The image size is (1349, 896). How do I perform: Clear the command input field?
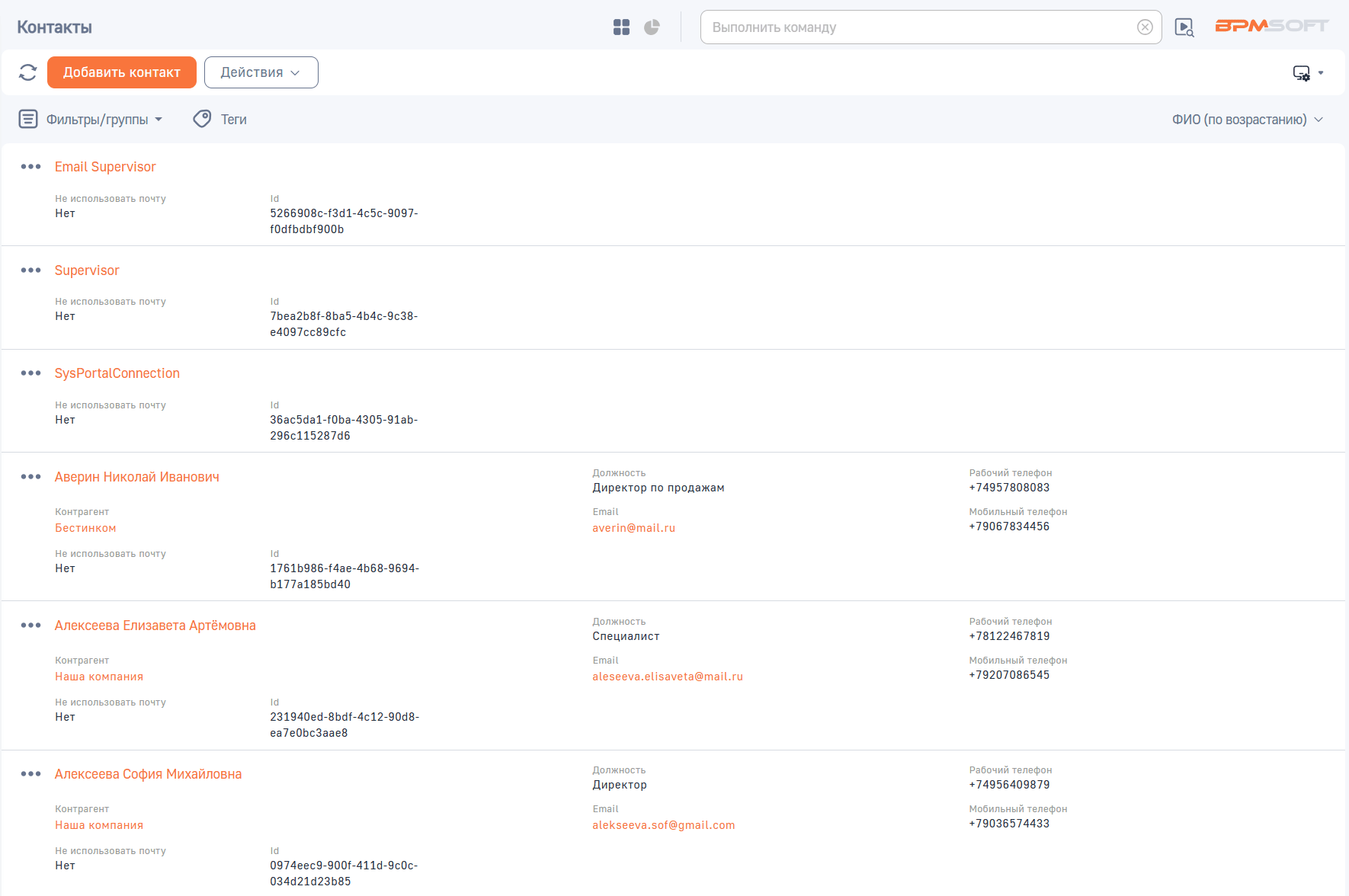(x=1144, y=27)
